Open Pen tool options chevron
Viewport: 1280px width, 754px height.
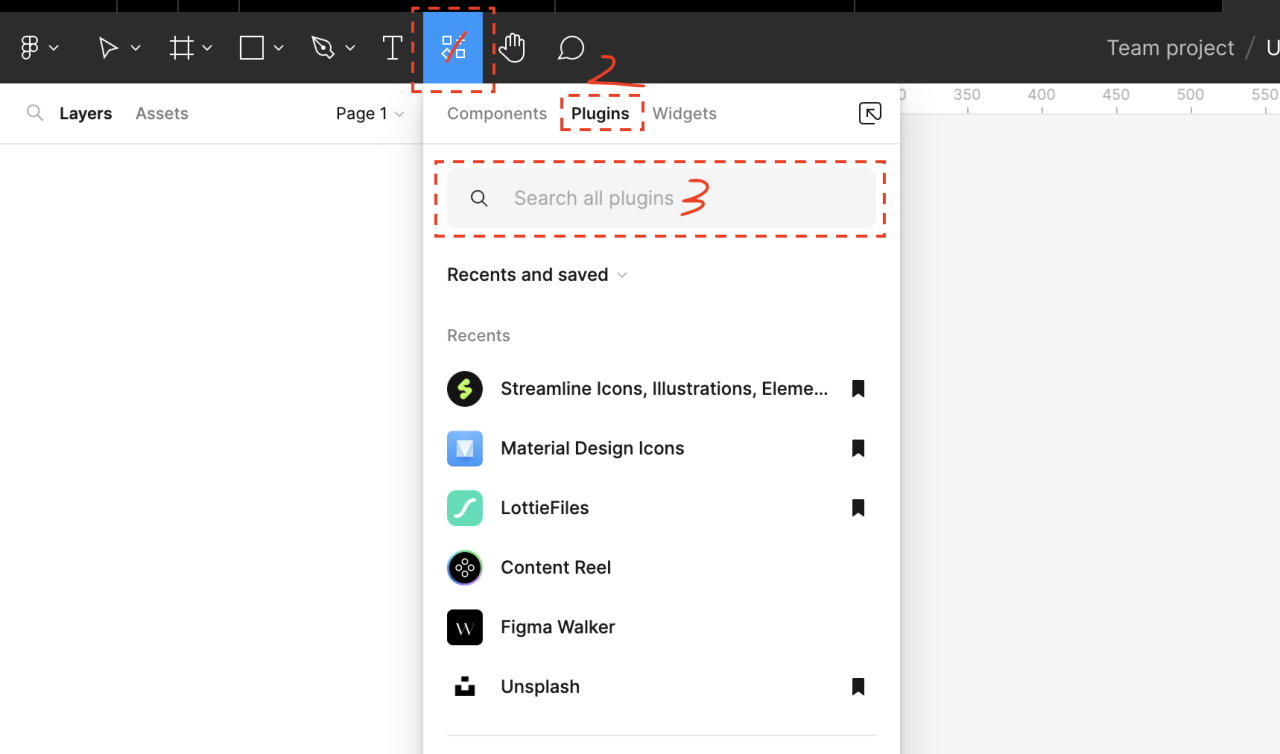[x=350, y=48]
